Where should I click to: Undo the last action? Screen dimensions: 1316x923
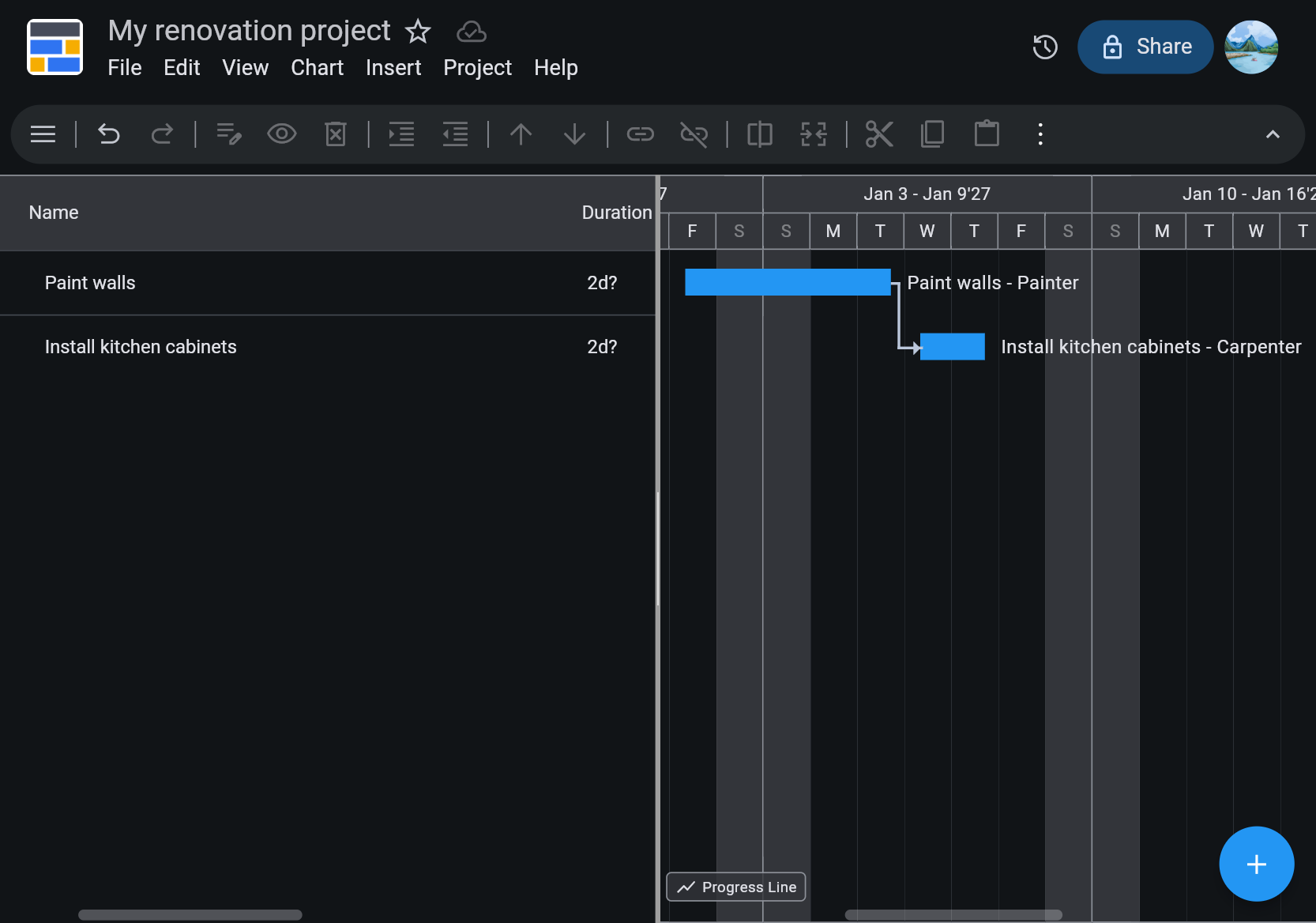[x=108, y=134]
